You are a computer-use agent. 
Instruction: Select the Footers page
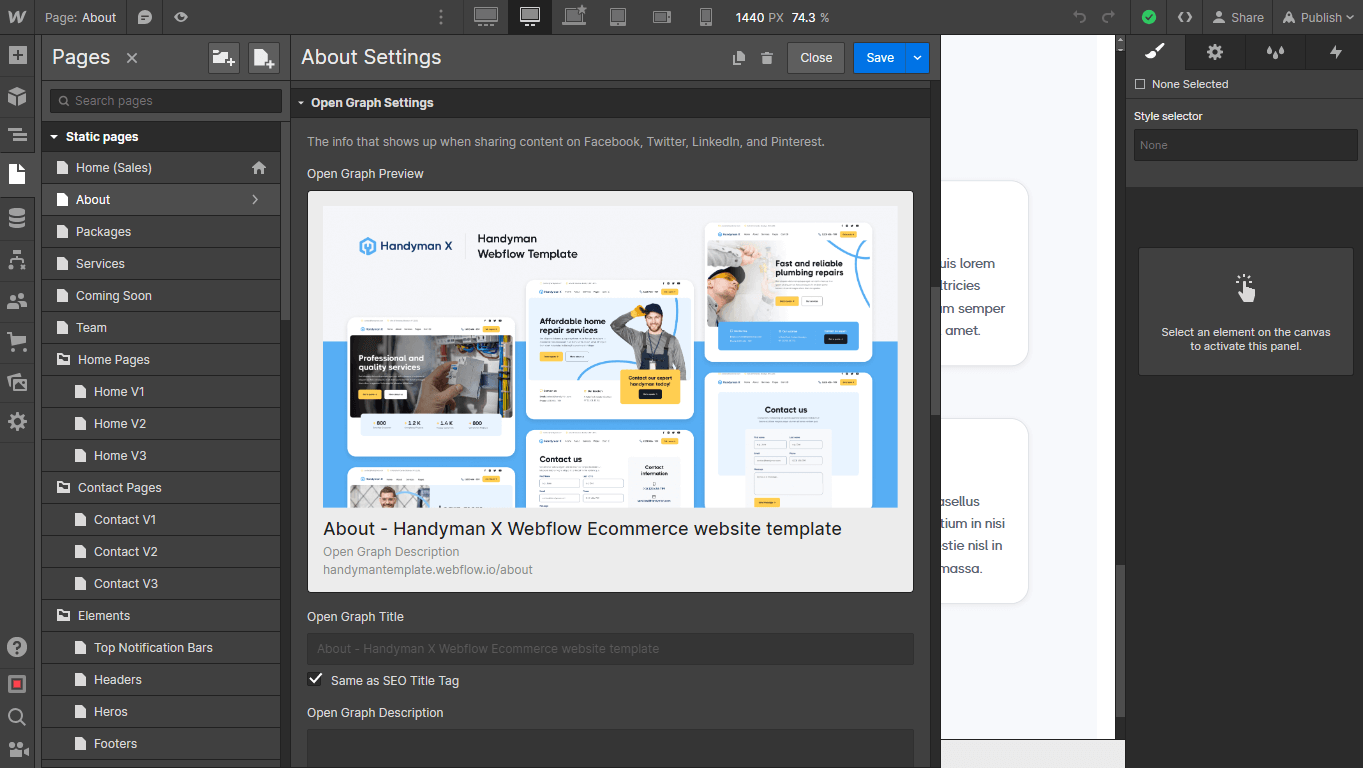pos(161,744)
